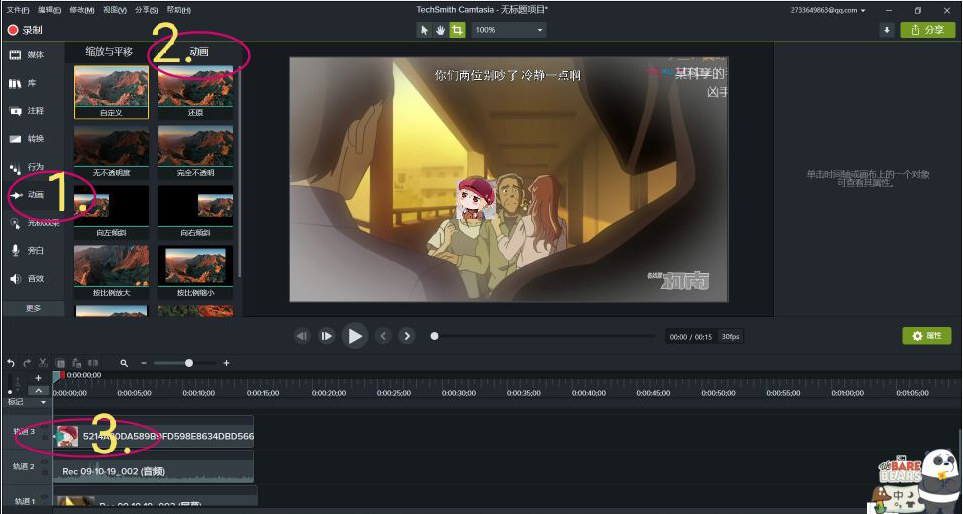Image resolution: width=963 pixels, height=514 pixels.
Task: Toggle visibility eye on 轨道 2
Action: pos(44,461)
